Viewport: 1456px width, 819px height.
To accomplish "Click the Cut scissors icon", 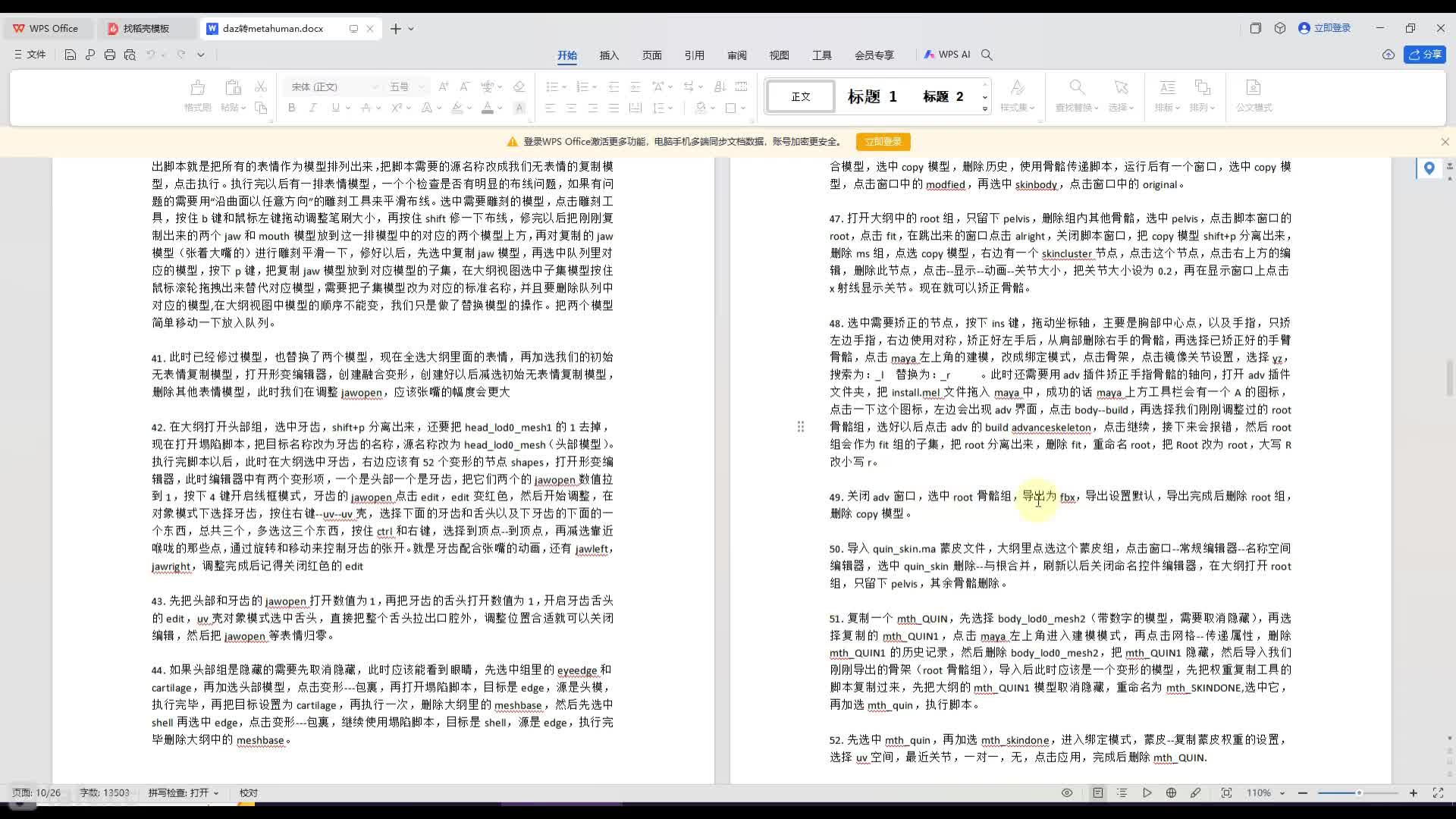I will click(x=261, y=87).
